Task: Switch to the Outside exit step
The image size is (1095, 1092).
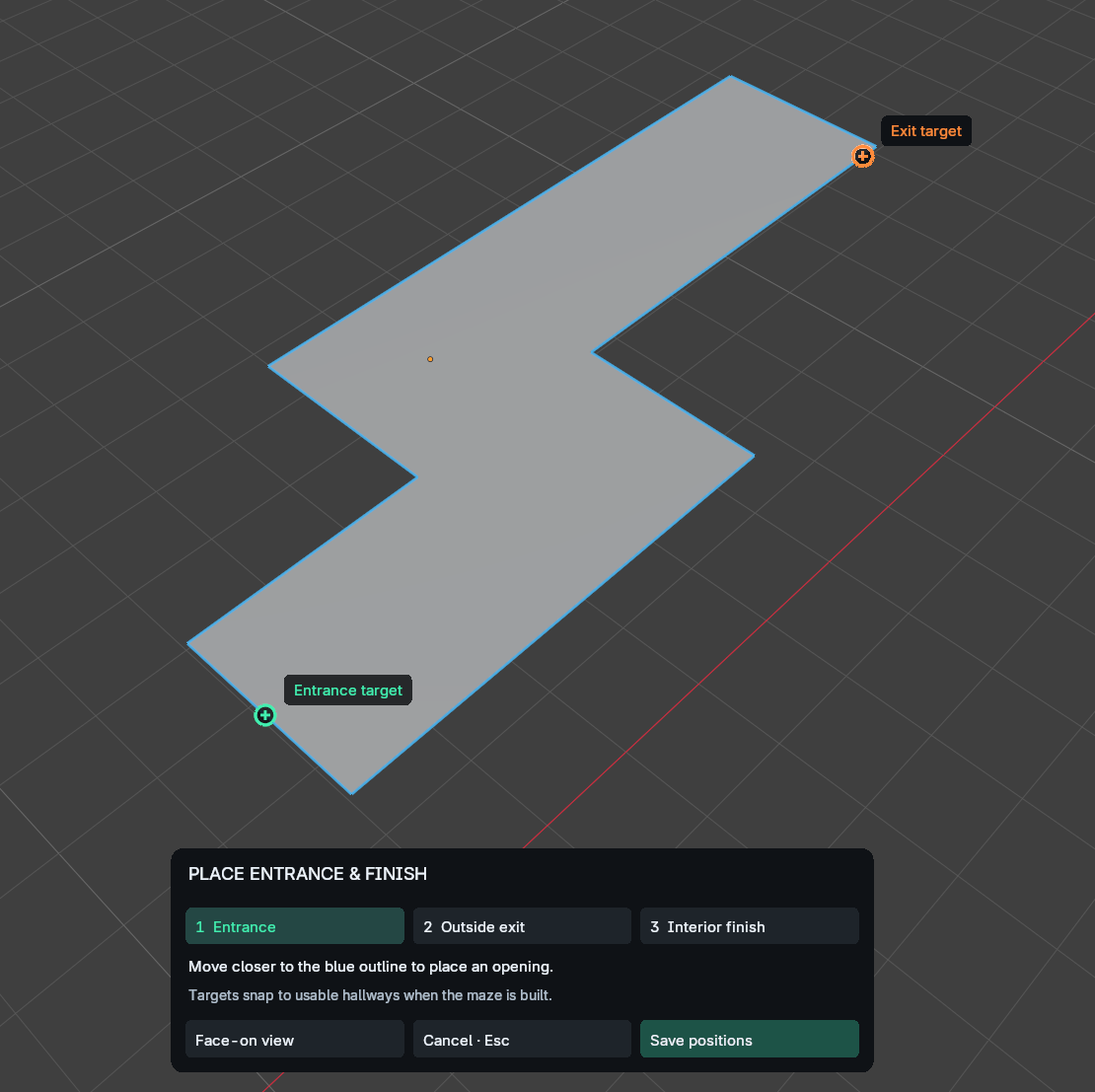Action: (x=522, y=926)
